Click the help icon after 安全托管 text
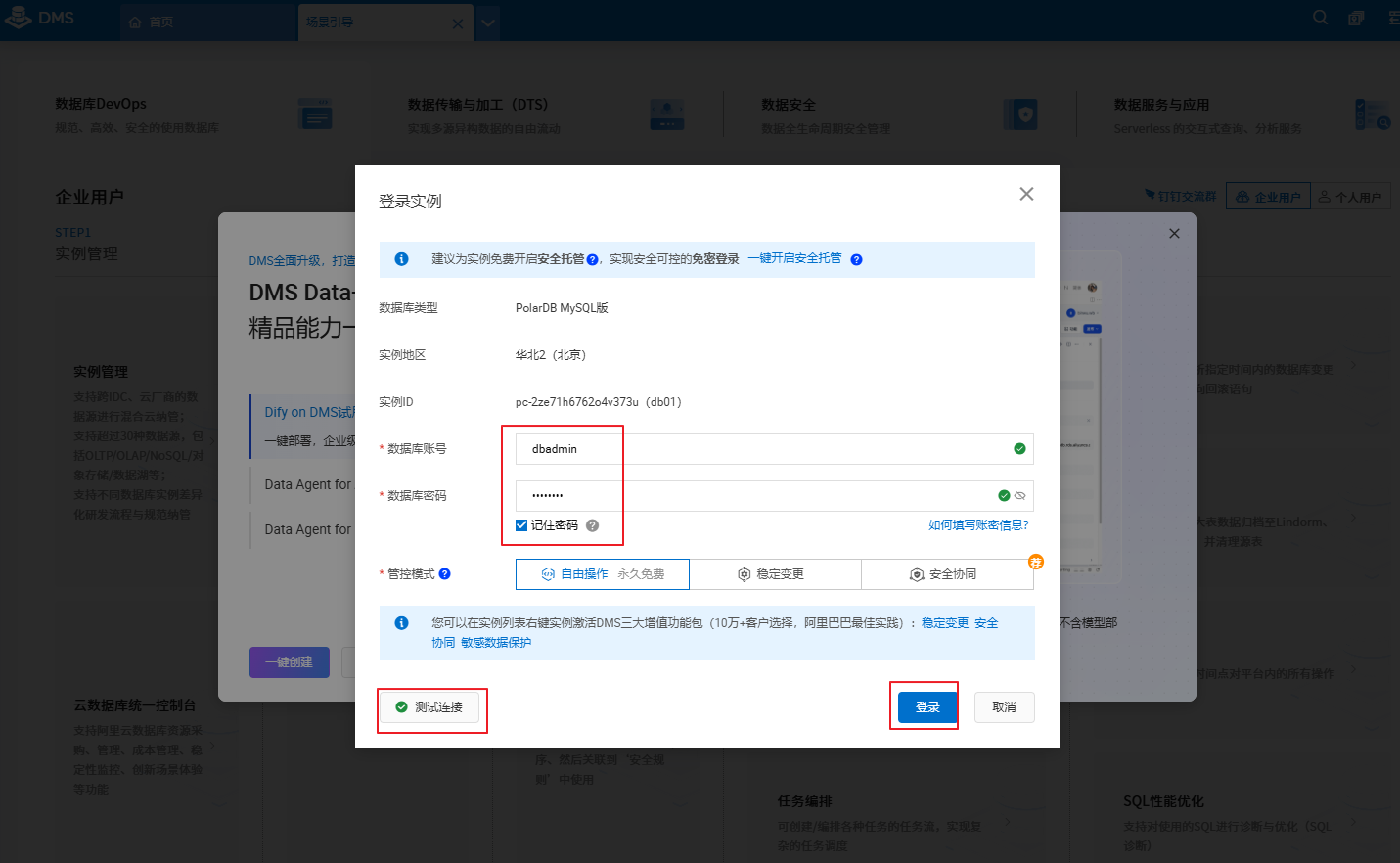The image size is (1400, 863). 592,260
